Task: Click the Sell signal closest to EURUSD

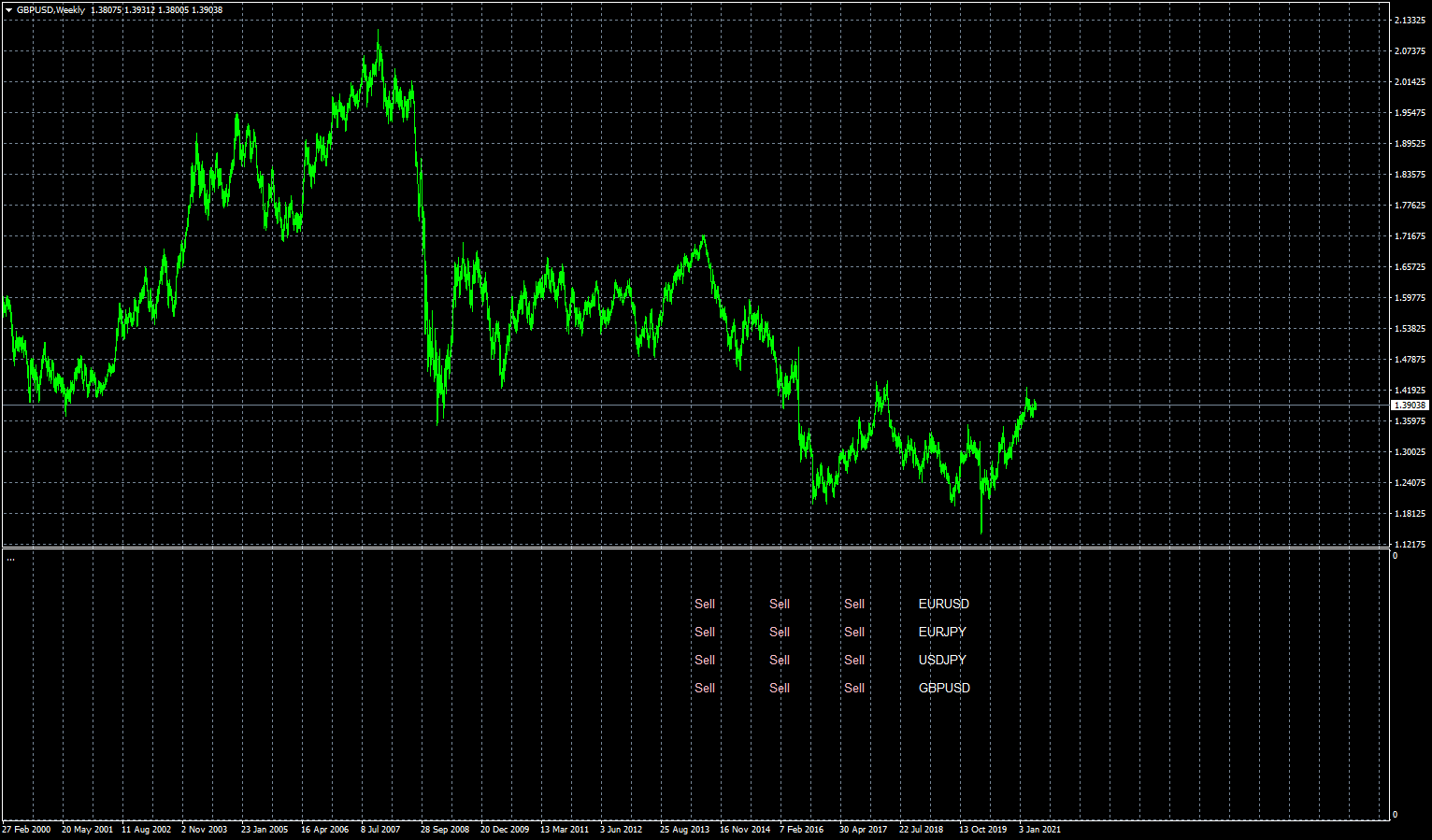Action: (x=854, y=604)
